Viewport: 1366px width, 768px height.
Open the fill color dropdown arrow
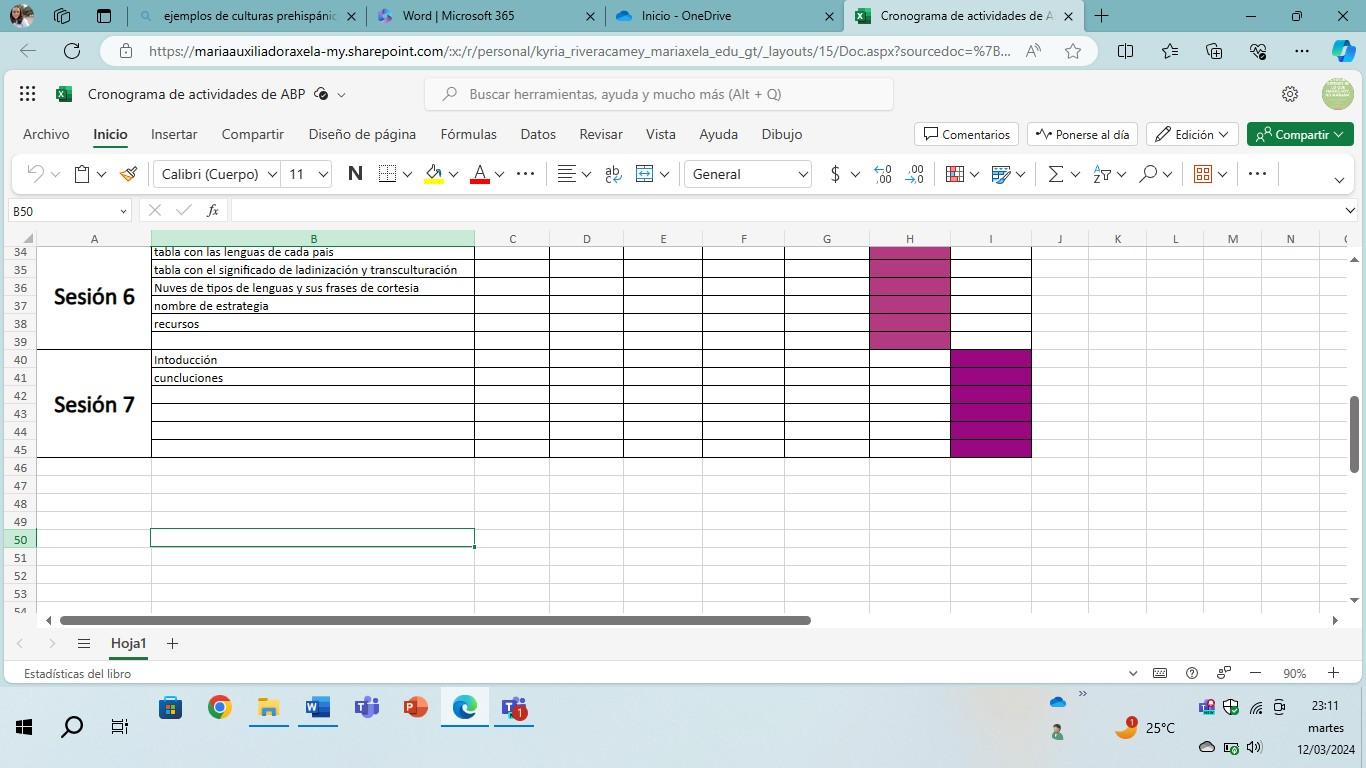point(453,174)
